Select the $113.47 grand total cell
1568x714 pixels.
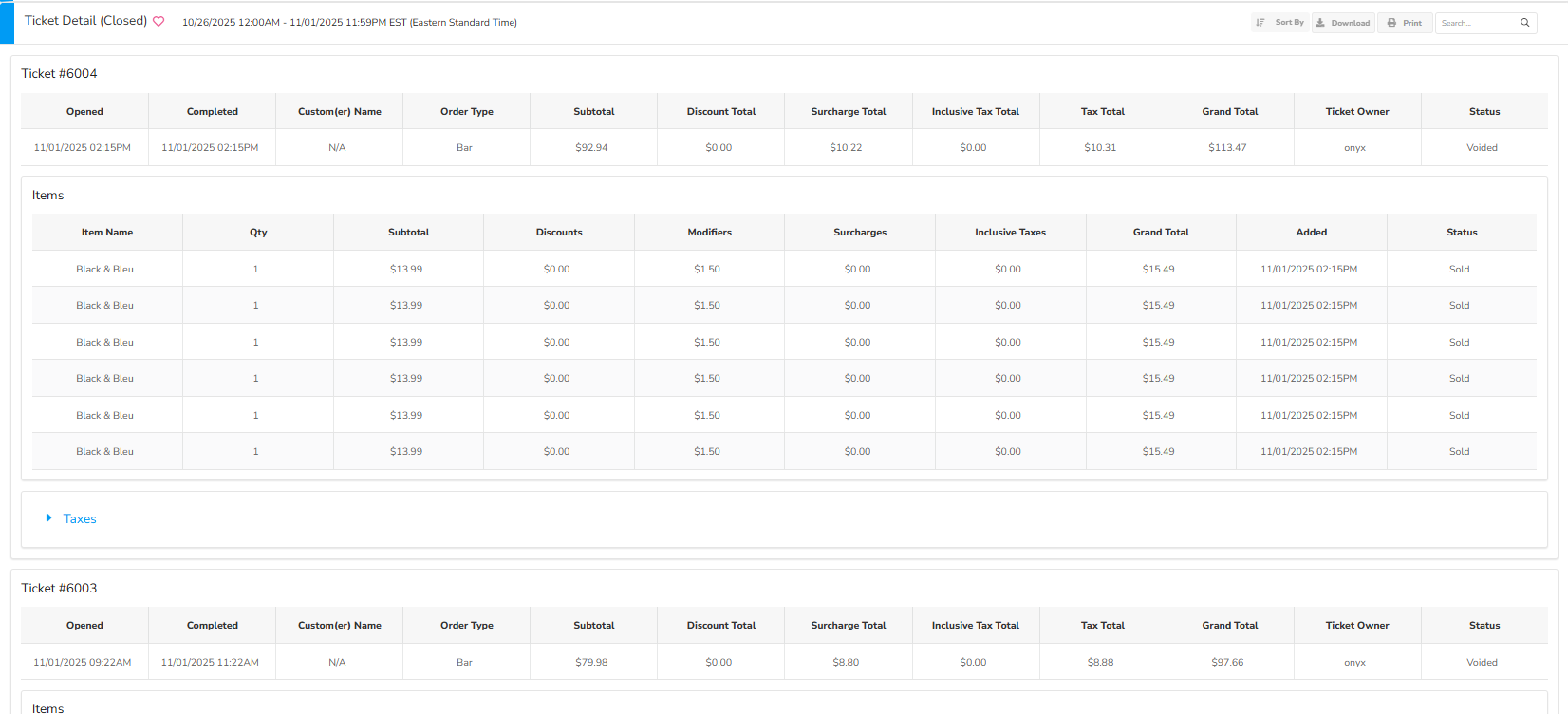(x=1227, y=148)
